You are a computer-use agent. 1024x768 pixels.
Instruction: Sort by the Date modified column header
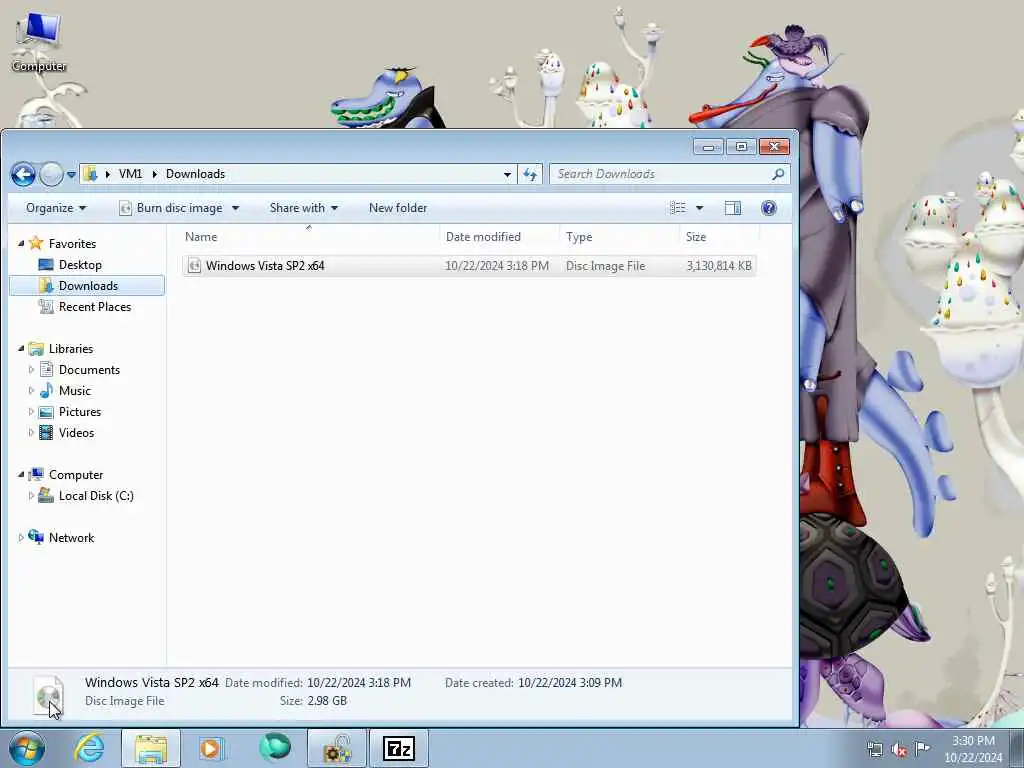click(x=500, y=237)
